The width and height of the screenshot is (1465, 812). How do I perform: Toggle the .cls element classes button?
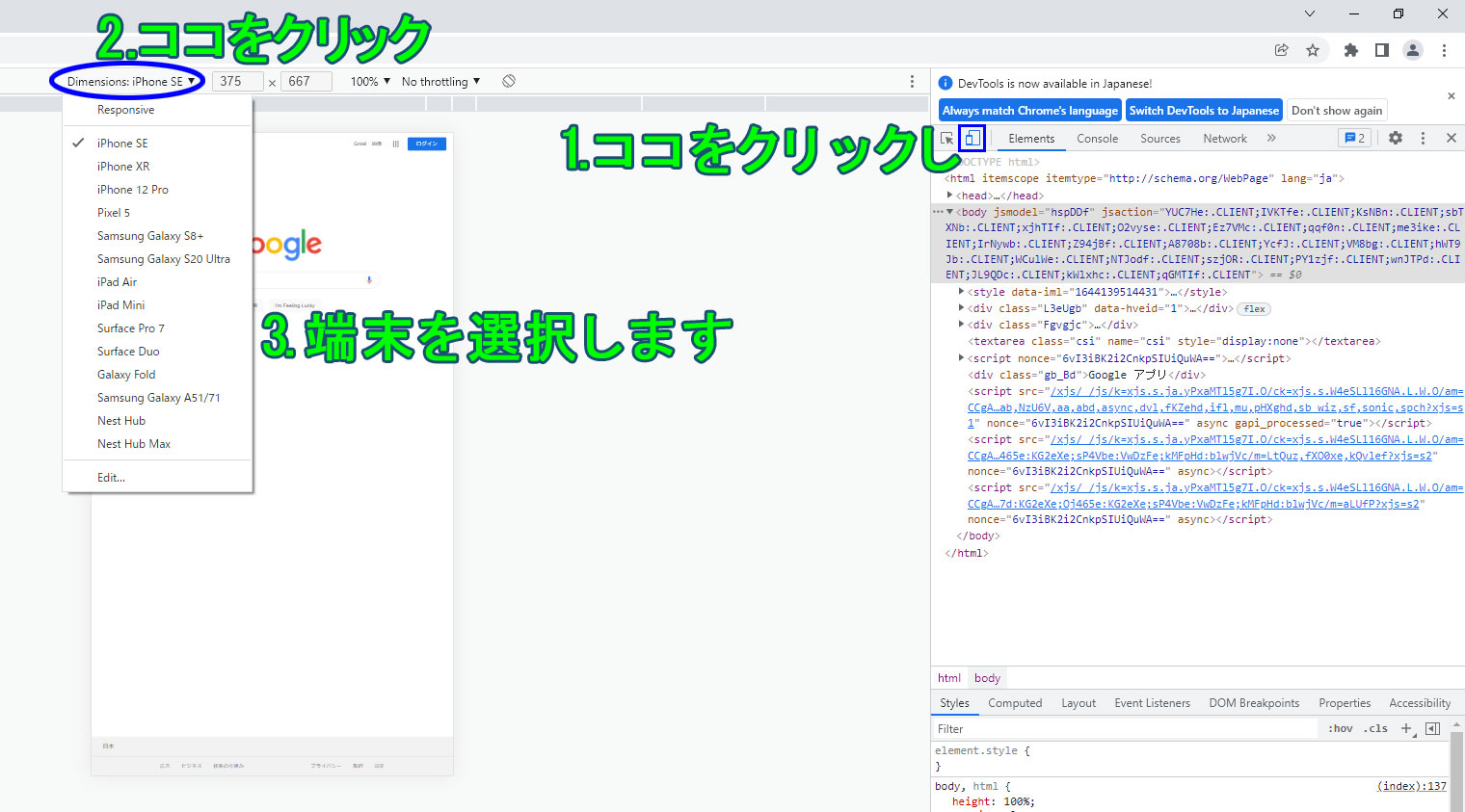(x=1375, y=729)
